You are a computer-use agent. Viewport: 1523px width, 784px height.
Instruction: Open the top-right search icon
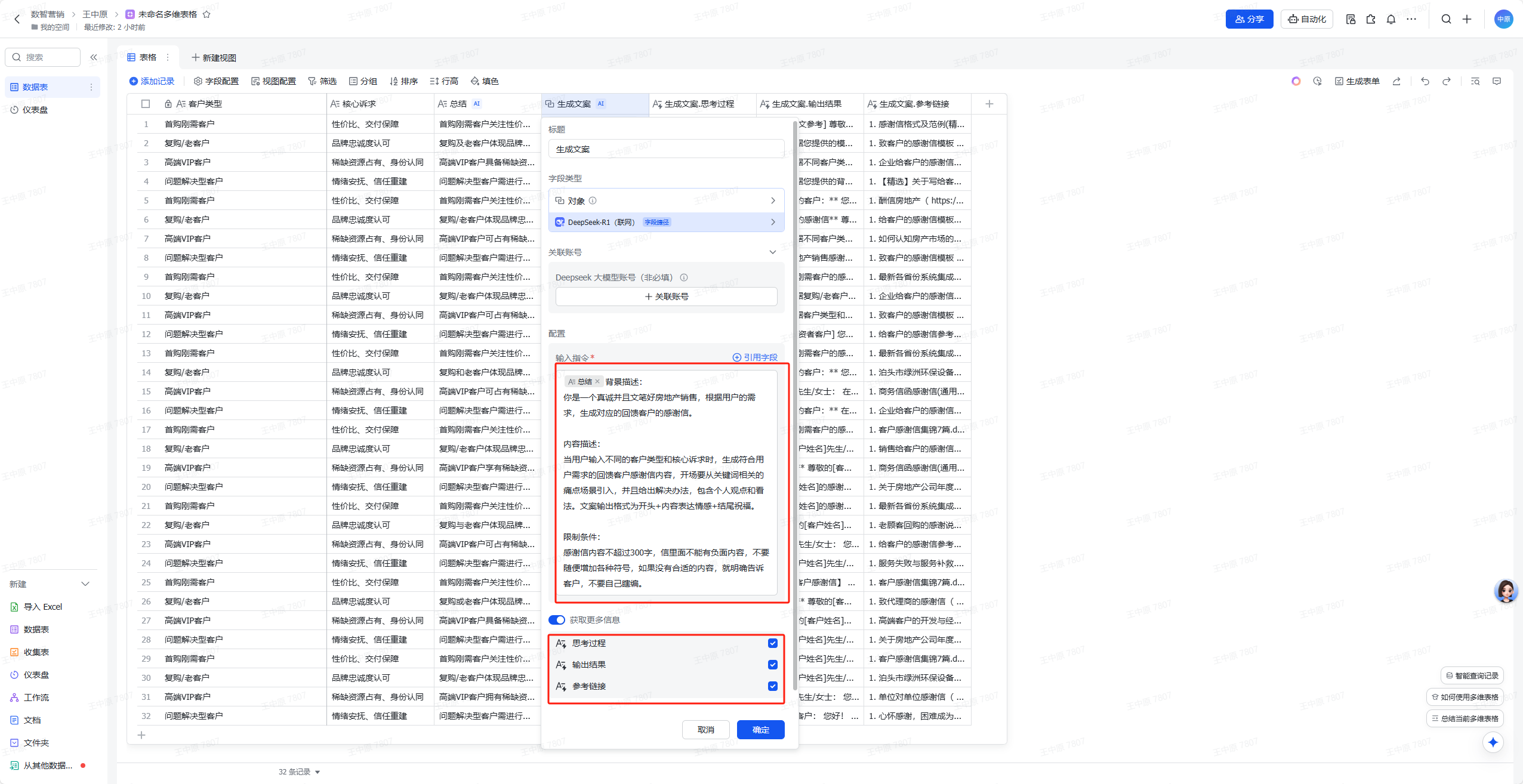coord(1446,19)
